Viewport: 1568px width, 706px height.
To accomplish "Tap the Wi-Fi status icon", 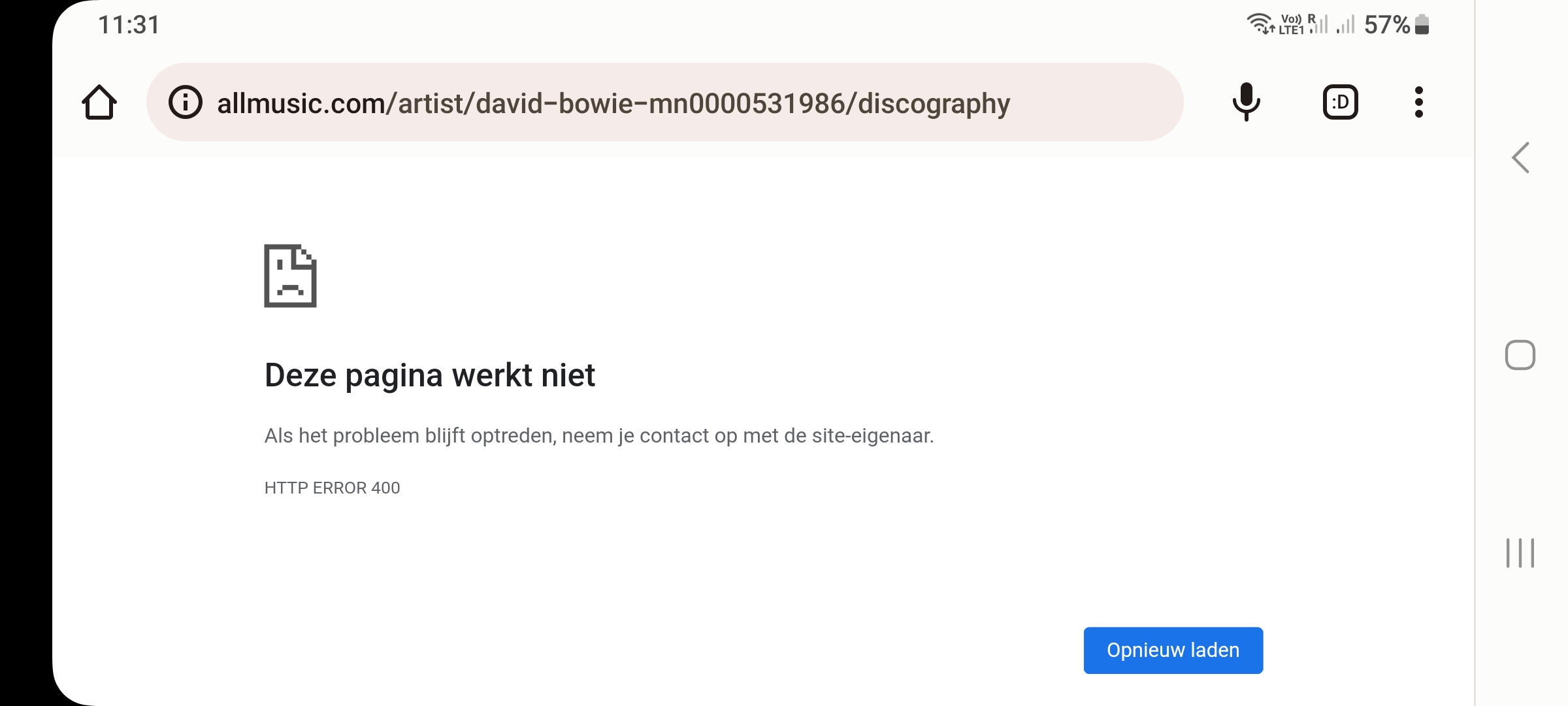I will tap(1260, 24).
